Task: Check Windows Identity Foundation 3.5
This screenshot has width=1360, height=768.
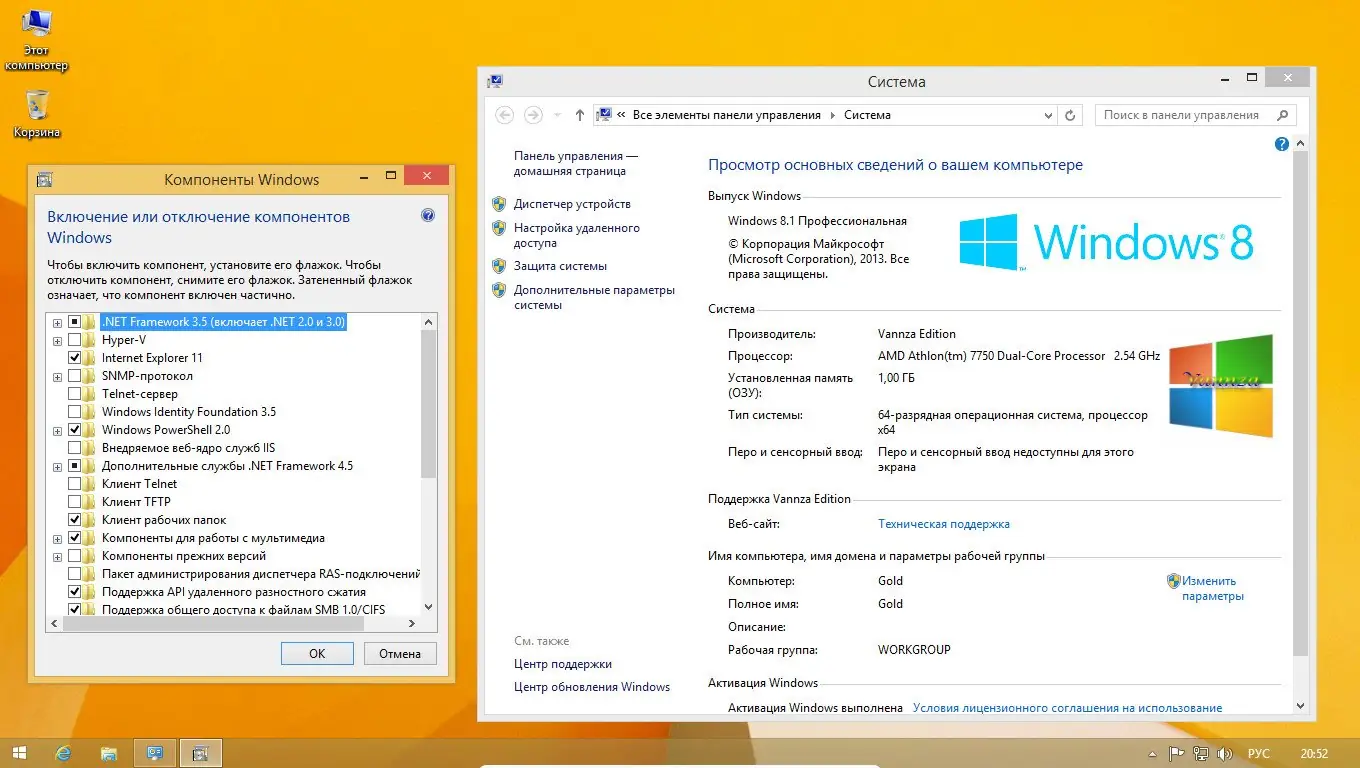Action: (74, 412)
